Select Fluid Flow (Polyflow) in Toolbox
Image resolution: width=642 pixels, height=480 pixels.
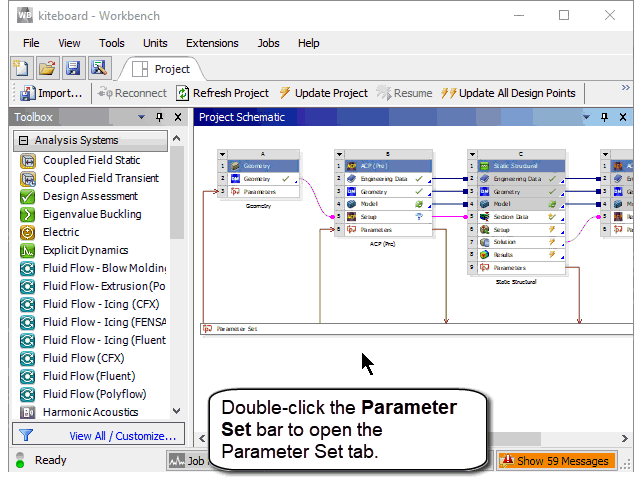tap(95, 394)
